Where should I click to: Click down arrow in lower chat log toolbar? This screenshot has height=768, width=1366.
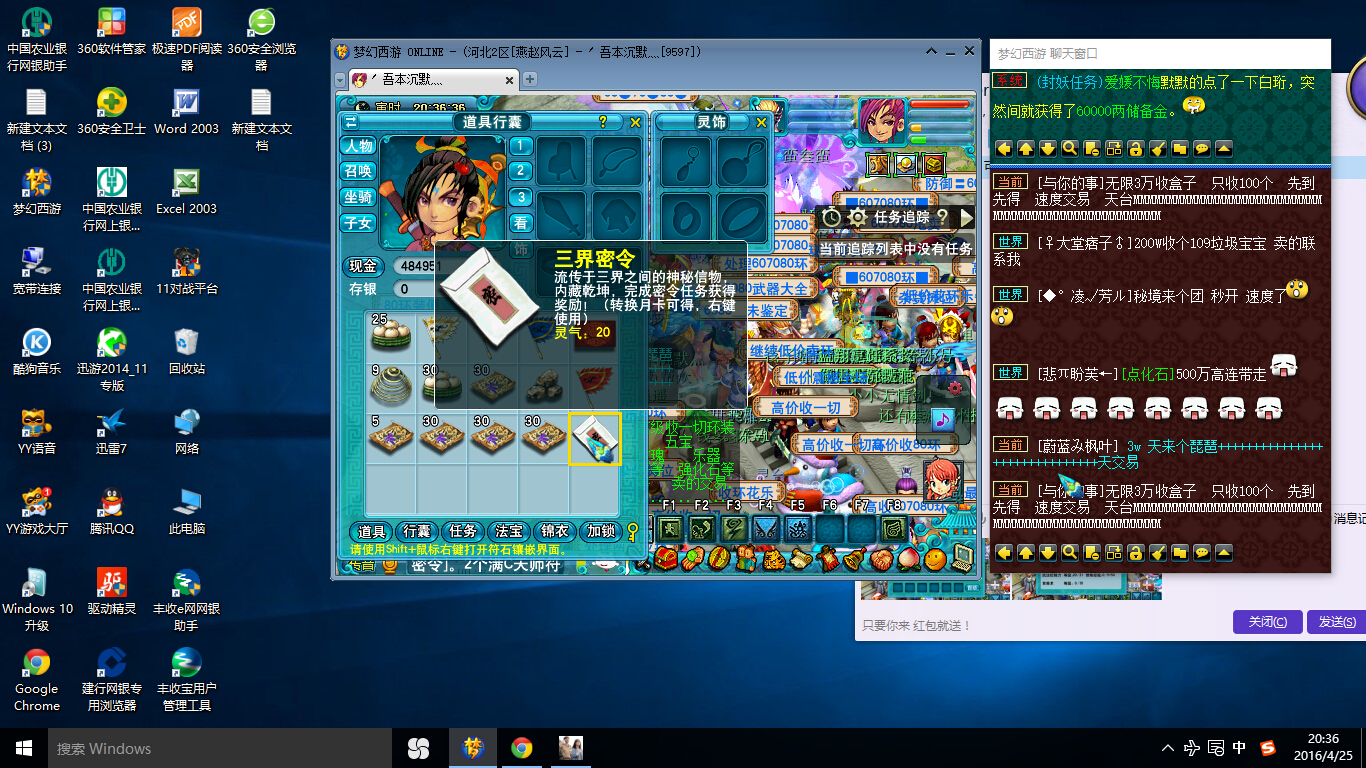1047,552
